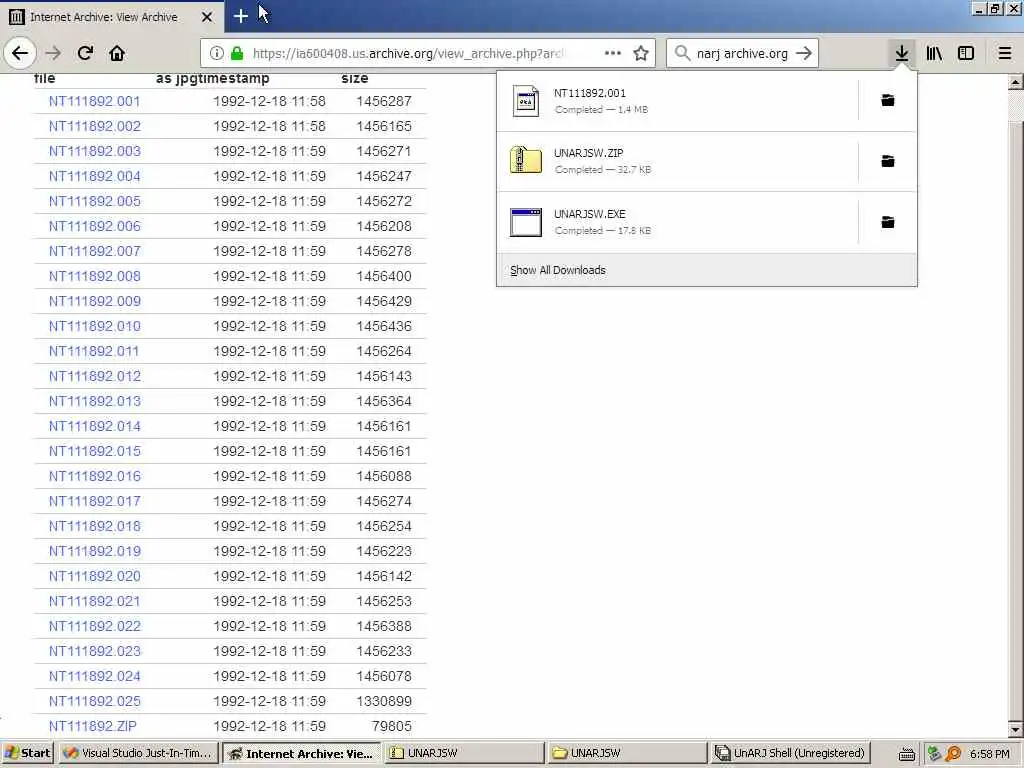This screenshot has width=1024, height=768.
Task: Open the Firefox hamburger menu
Action: (x=1005, y=53)
